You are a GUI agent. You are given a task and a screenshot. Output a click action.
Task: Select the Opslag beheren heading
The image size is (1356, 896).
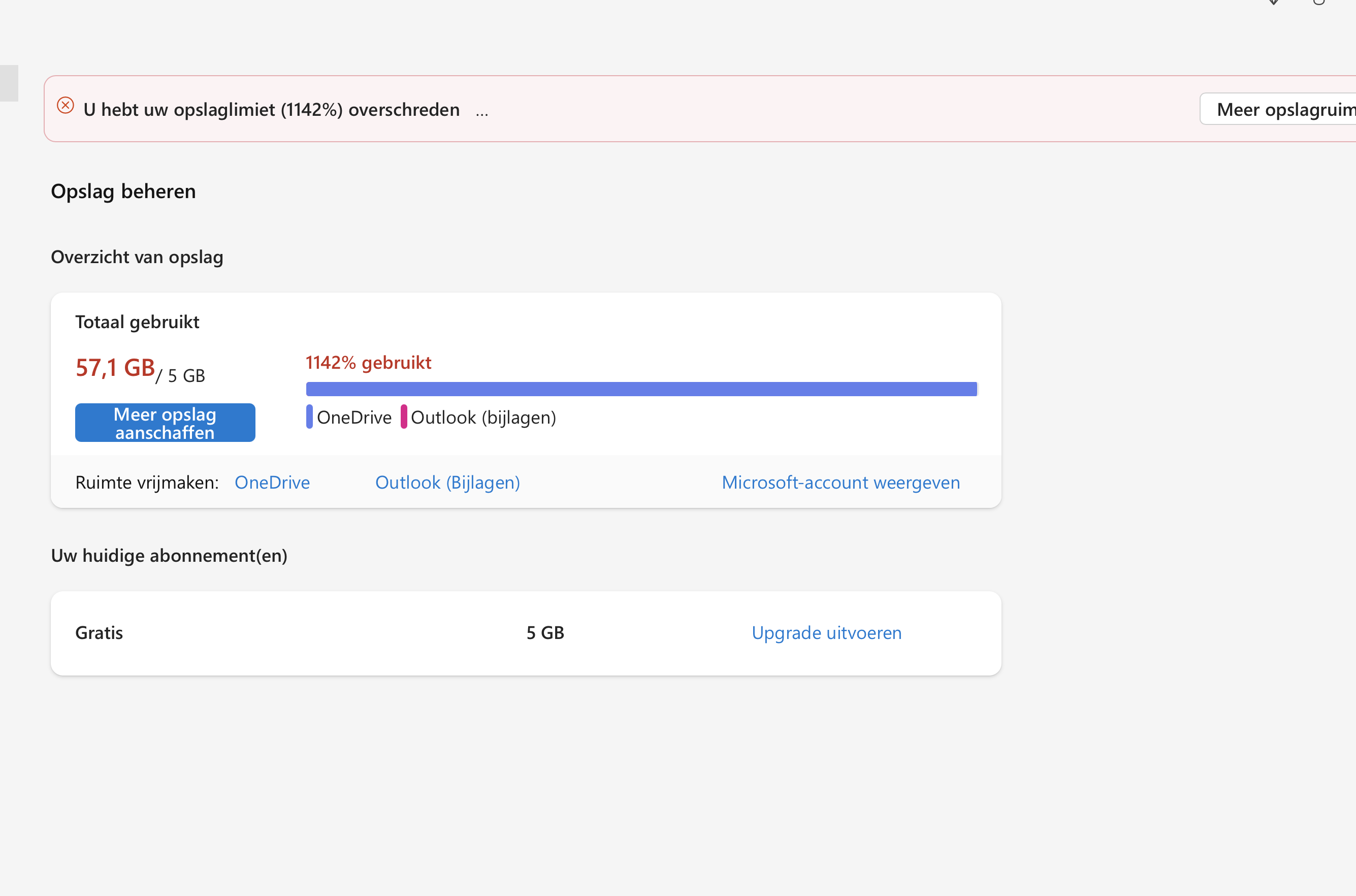[x=123, y=191]
